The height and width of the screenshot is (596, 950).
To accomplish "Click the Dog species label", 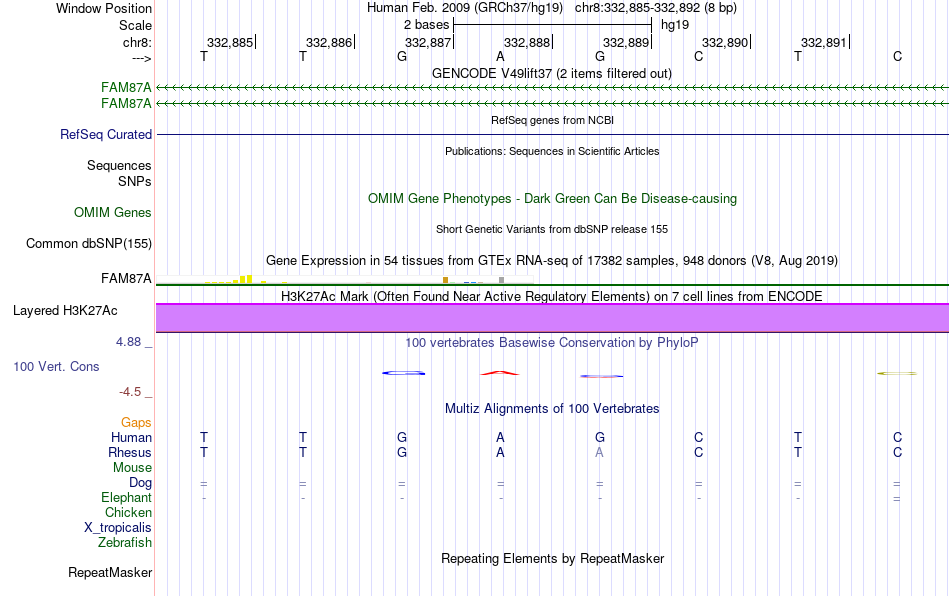I will pos(140,483).
